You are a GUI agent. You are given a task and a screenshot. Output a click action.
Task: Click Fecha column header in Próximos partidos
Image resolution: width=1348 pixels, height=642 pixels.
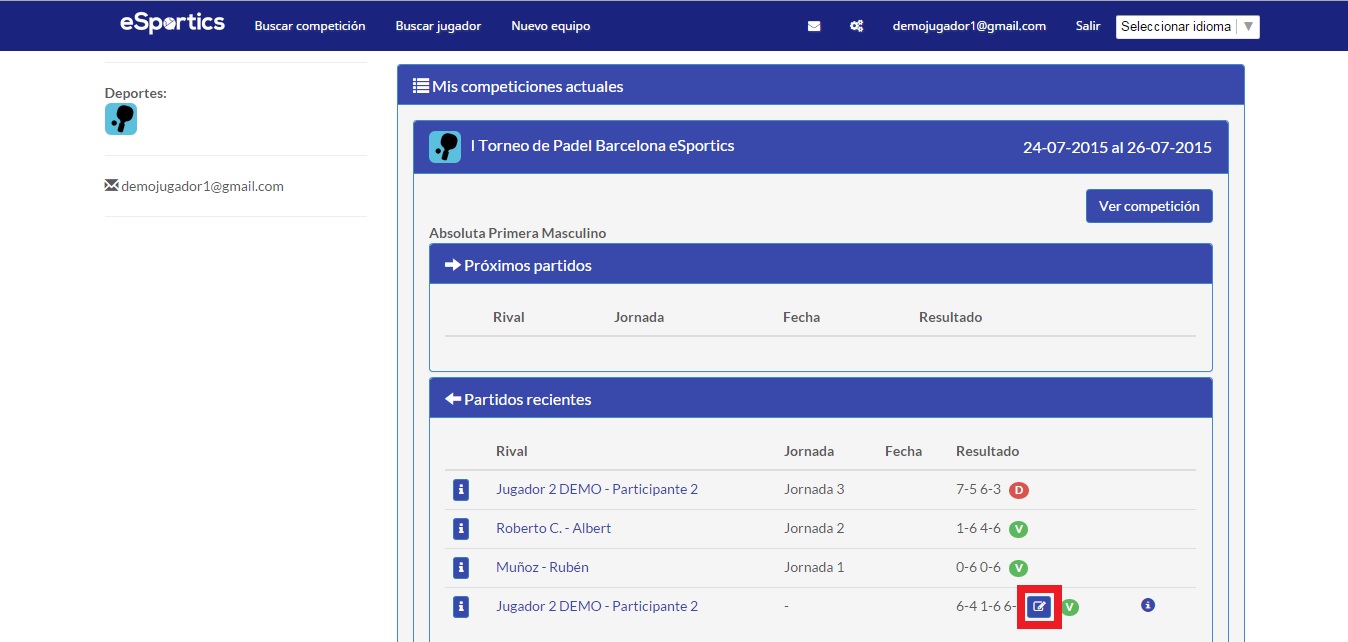(x=802, y=317)
